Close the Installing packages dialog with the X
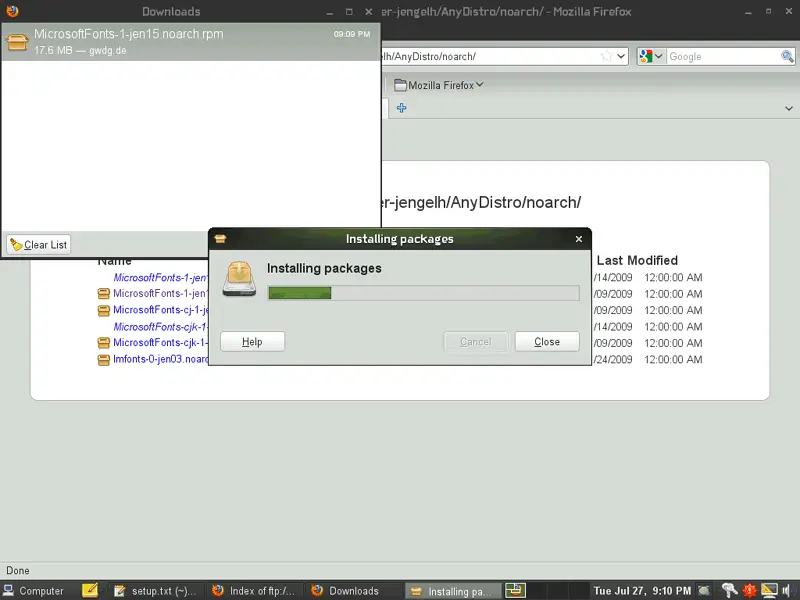Viewport: 800px width, 600px height. click(x=579, y=239)
